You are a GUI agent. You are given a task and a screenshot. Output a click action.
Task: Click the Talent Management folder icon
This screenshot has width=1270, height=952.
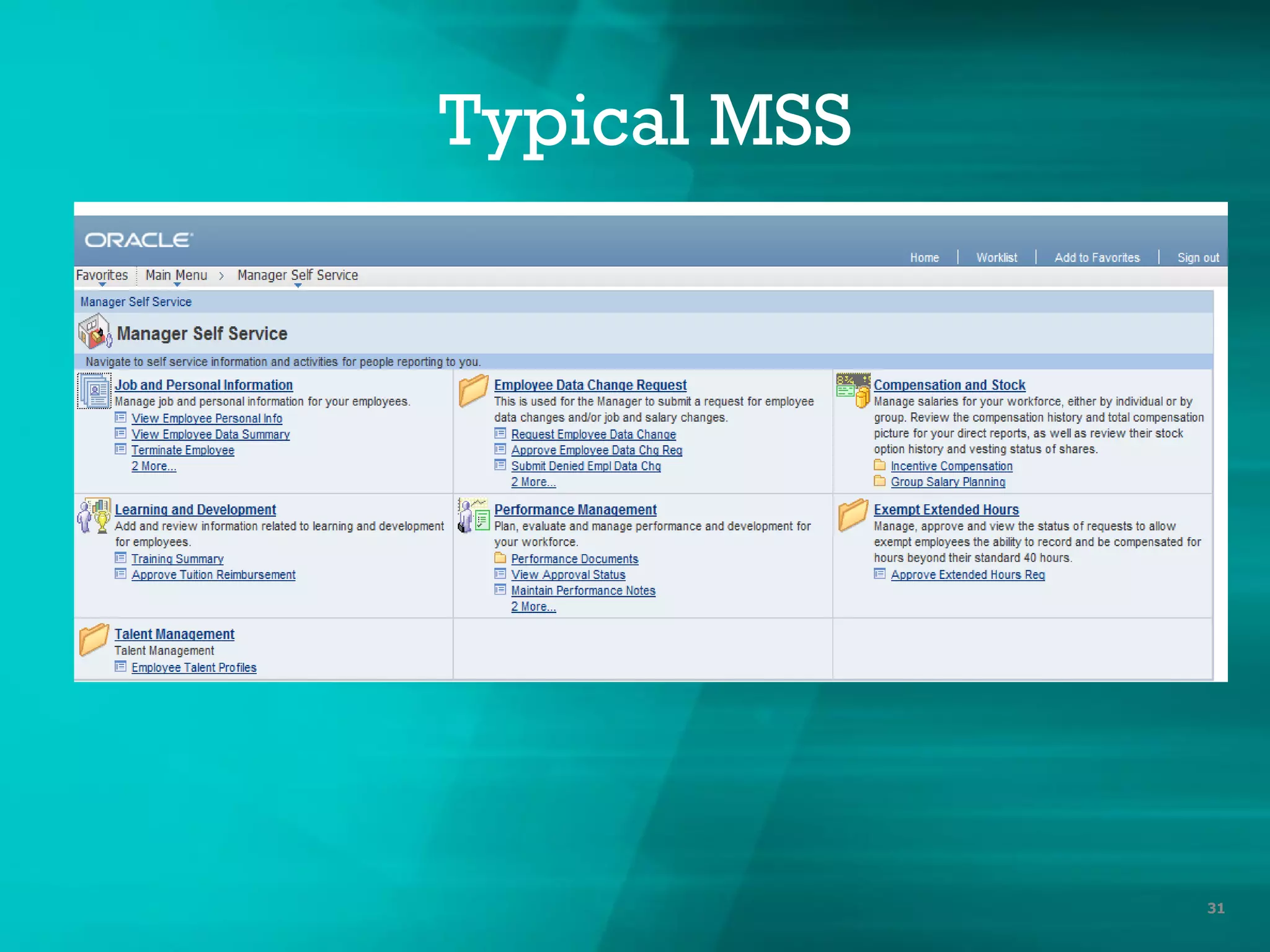pyautogui.click(x=94, y=640)
